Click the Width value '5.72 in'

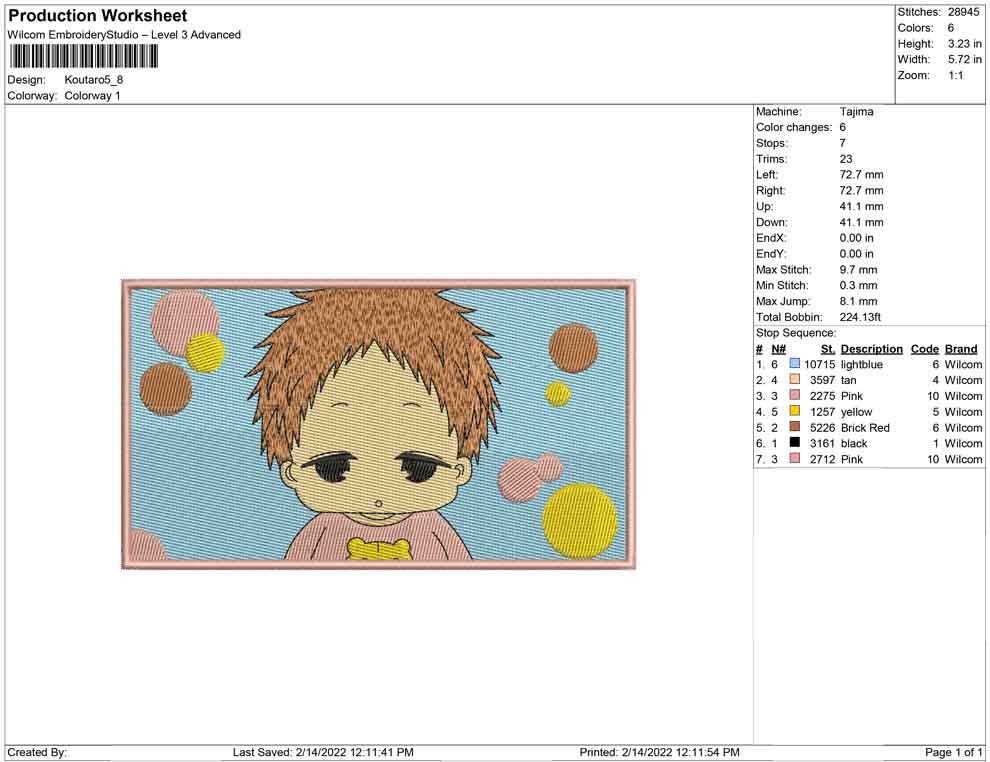[964, 59]
